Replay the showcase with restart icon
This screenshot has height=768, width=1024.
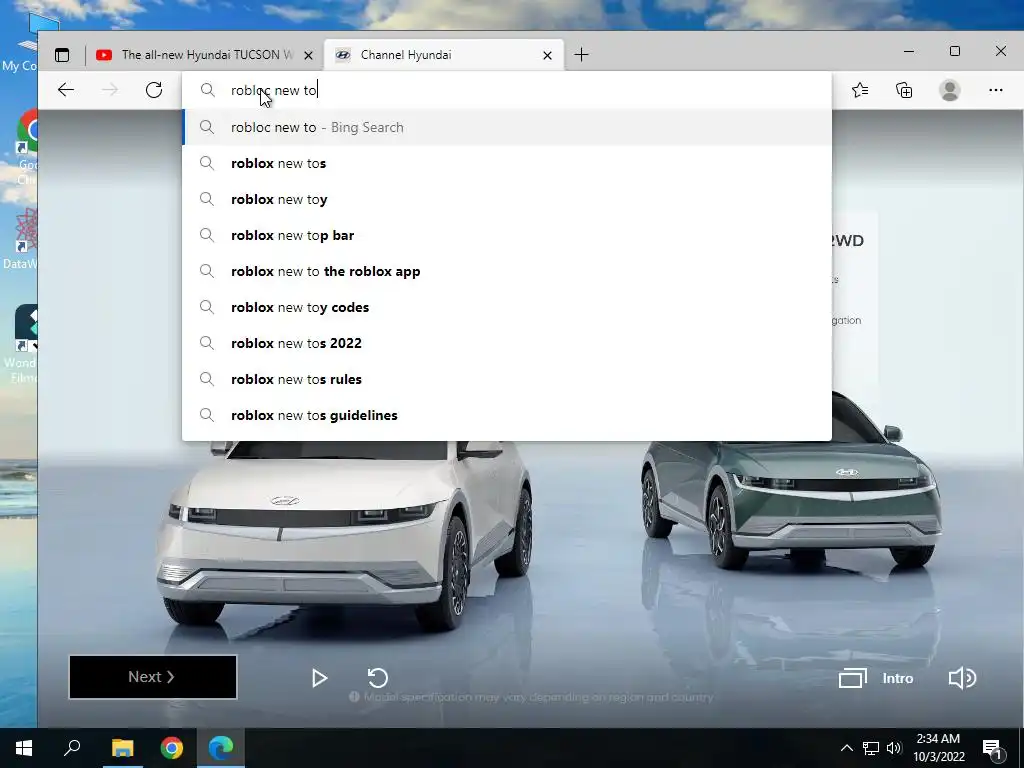pos(377,678)
